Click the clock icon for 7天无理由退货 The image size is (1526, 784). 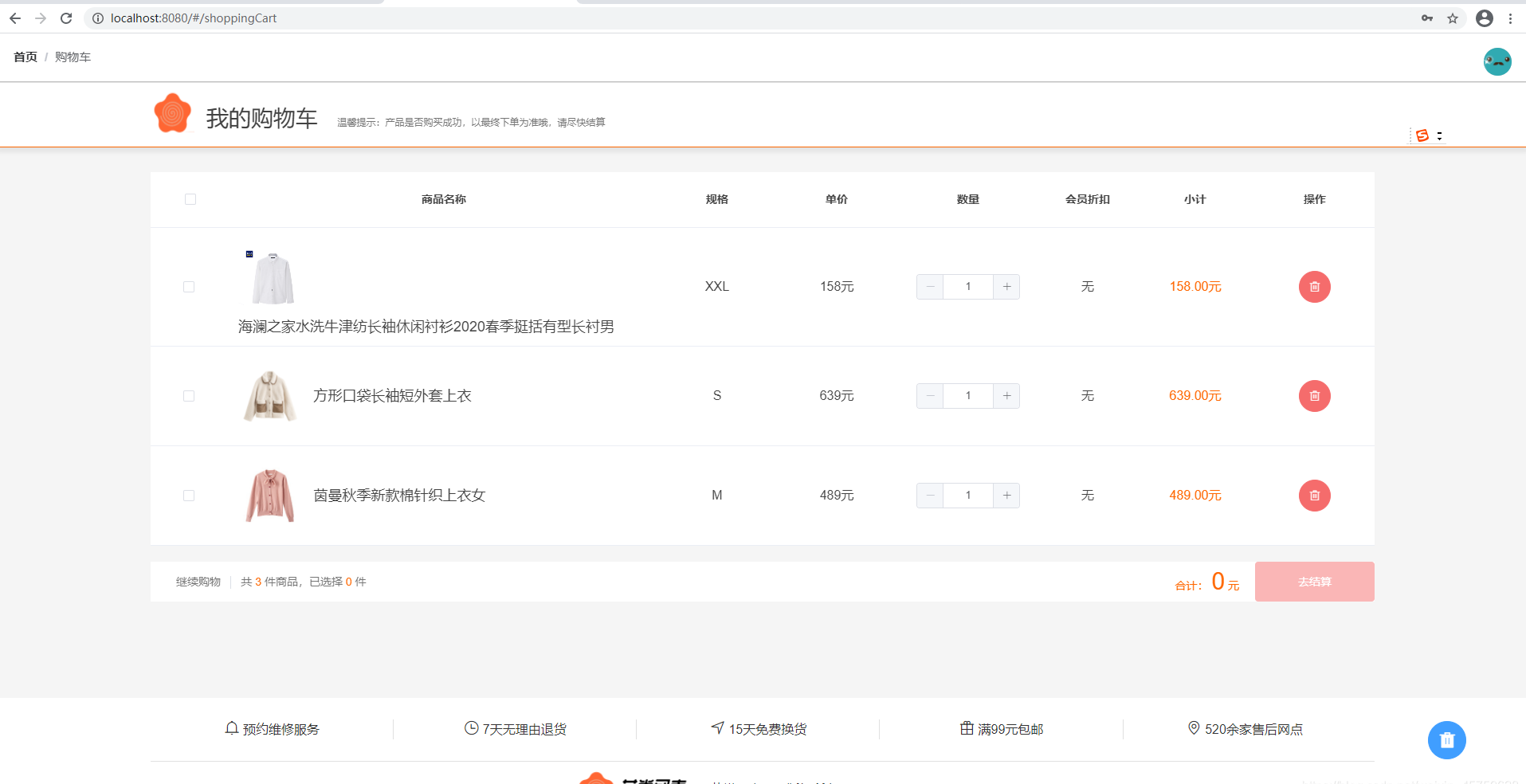pos(471,728)
